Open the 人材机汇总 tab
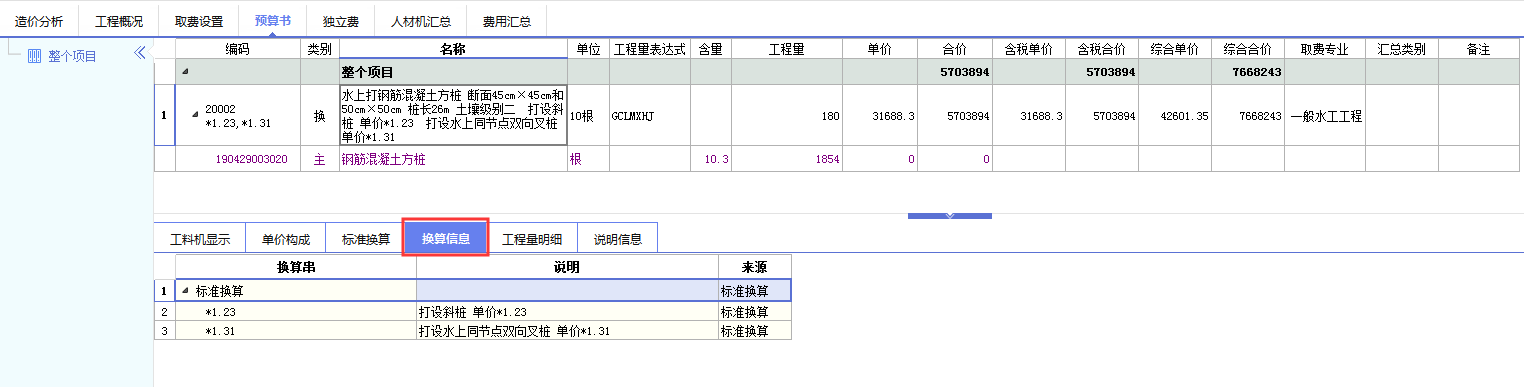The image size is (1524, 387). click(x=421, y=21)
